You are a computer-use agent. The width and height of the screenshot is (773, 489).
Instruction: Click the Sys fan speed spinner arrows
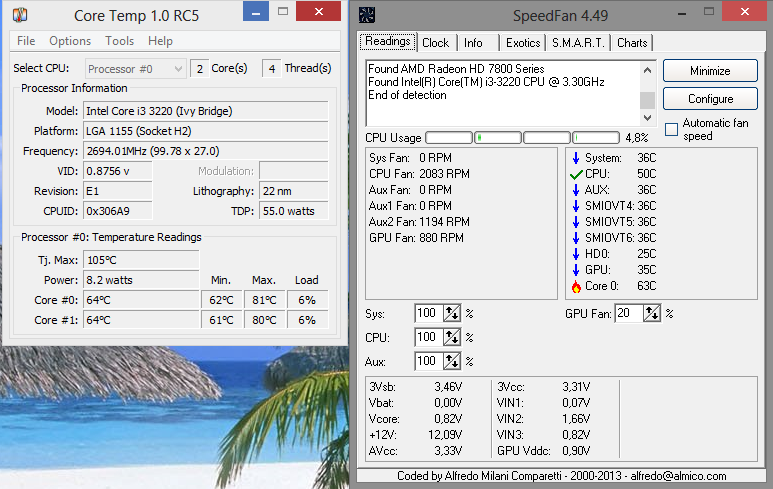pyautogui.click(x=452, y=314)
